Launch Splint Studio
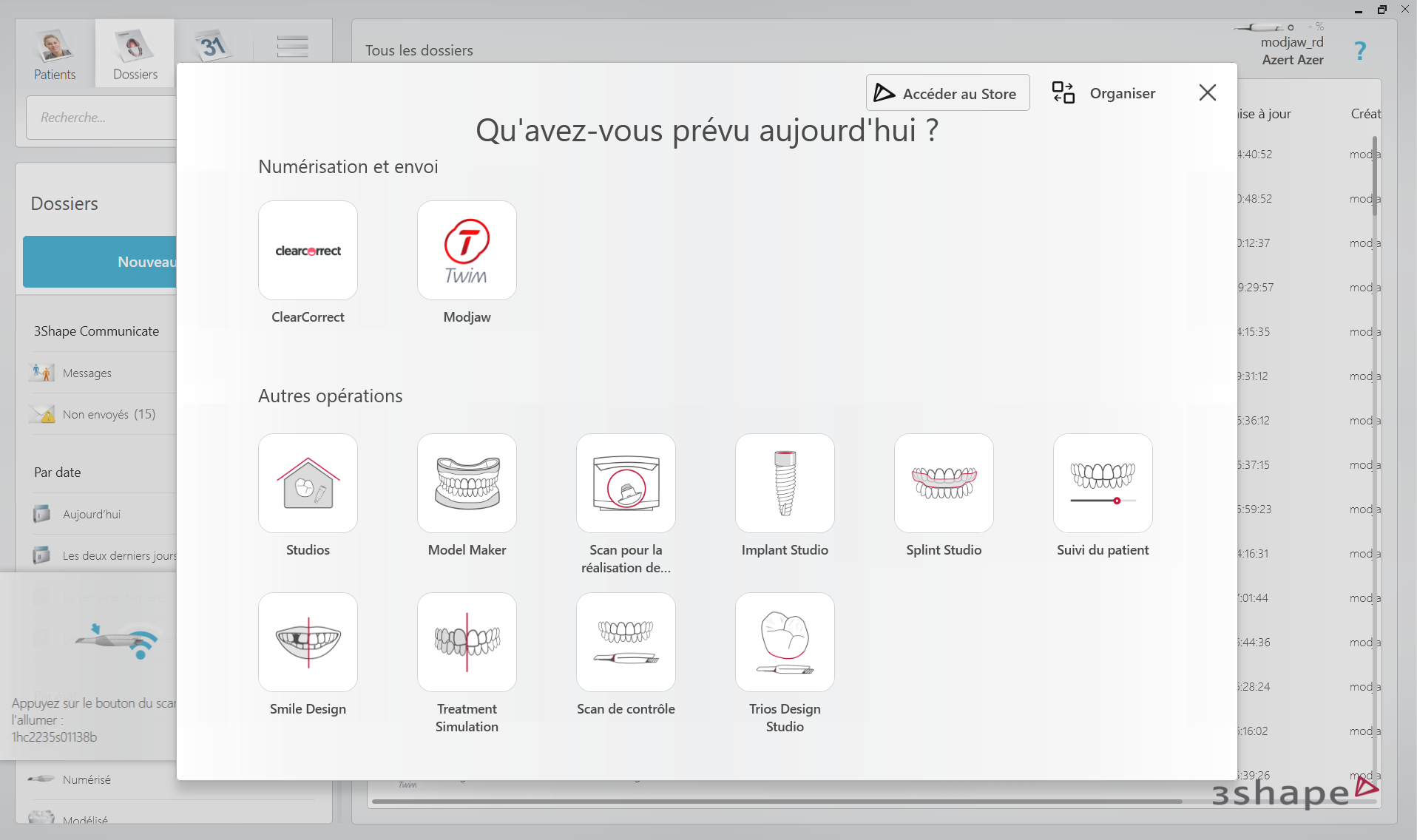The image size is (1417, 840). pyautogui.click(x=944, y=484)
